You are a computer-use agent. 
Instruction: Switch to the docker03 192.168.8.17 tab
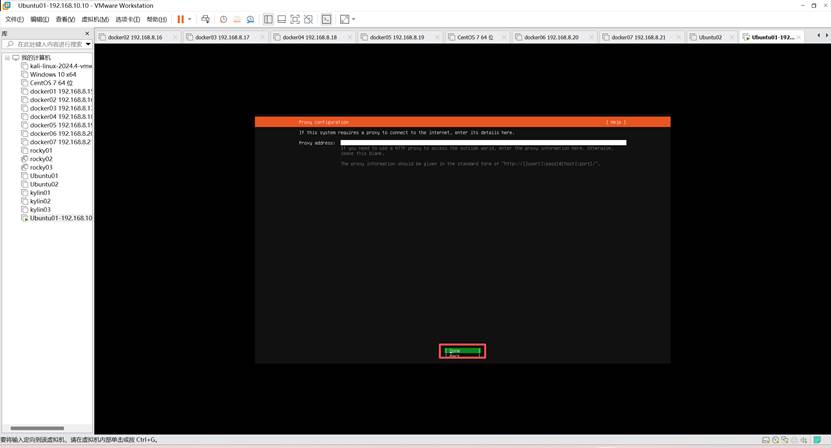(x=225, y=37)
